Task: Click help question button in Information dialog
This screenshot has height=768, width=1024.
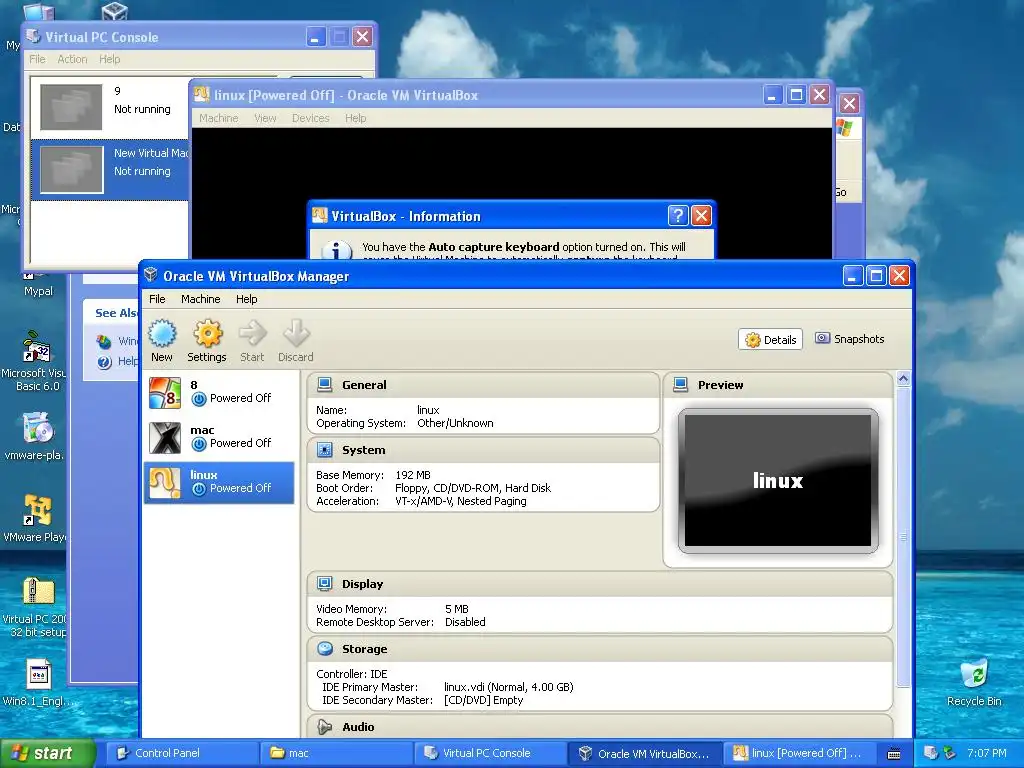Action: click(x=678, y=216)
